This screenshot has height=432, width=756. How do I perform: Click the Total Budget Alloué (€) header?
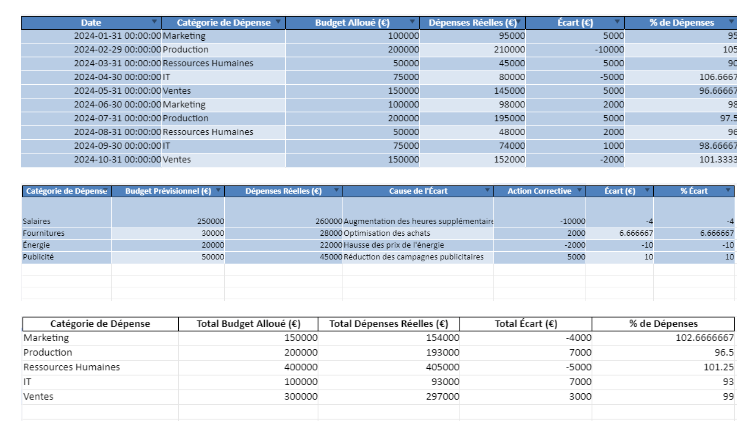(248, 323)
